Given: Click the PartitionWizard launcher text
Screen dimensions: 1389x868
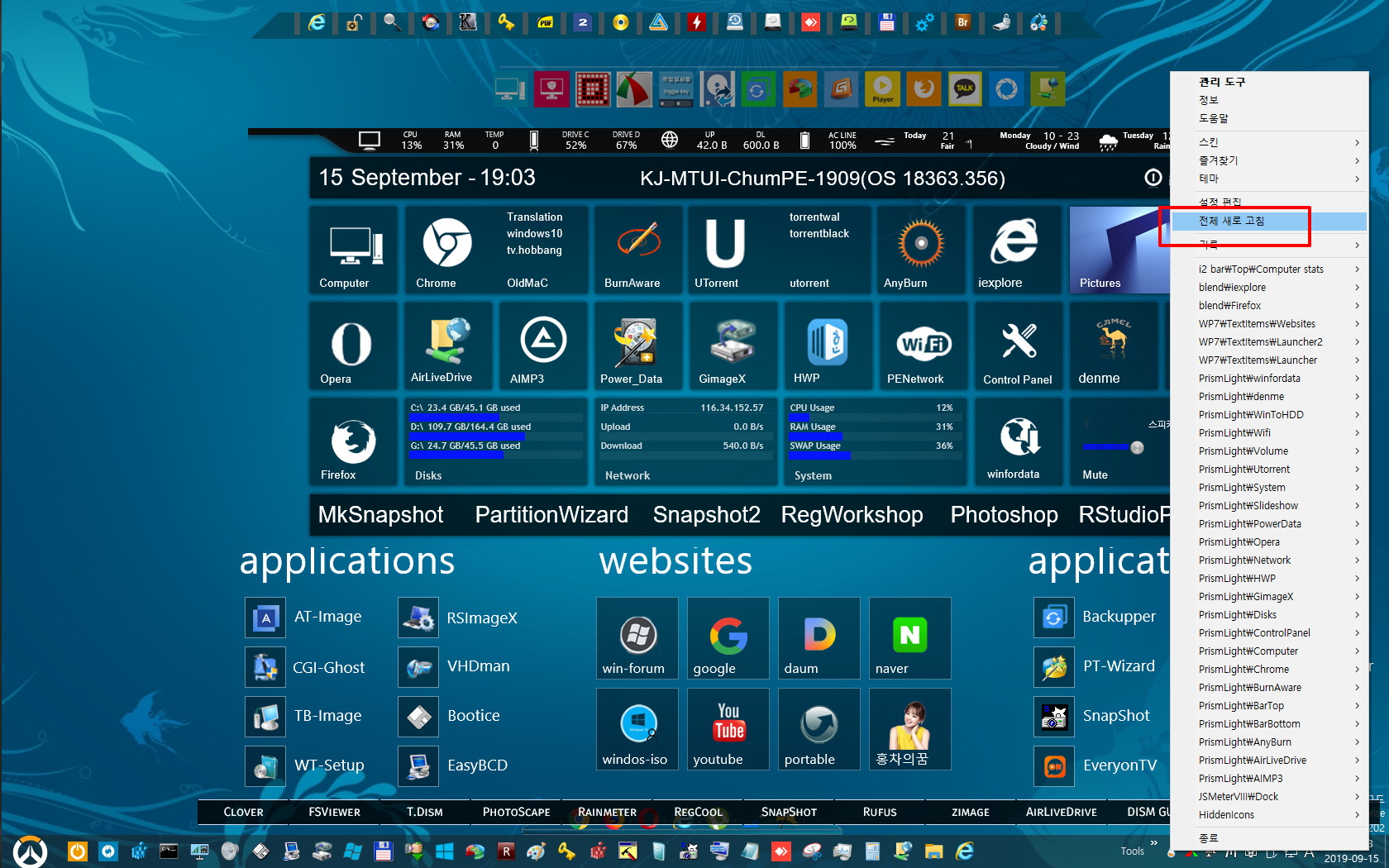Looking at the screenshot, I should (x=551, y=515).
